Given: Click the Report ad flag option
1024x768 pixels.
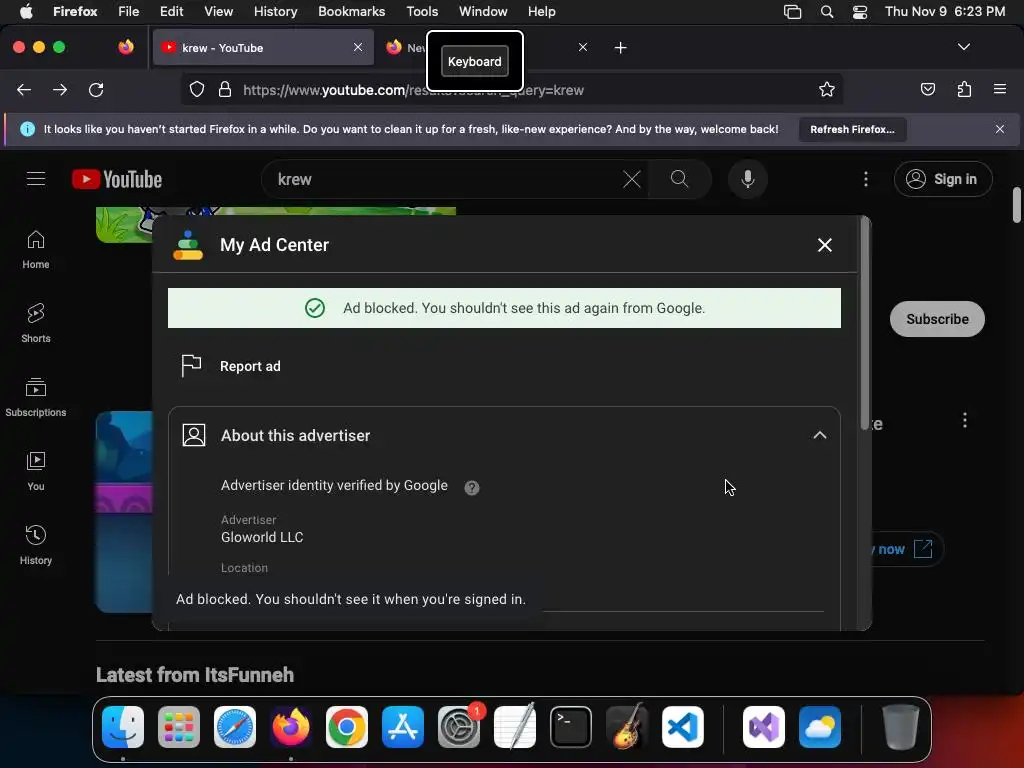Looking at the screenshot, I should (231, 366).
